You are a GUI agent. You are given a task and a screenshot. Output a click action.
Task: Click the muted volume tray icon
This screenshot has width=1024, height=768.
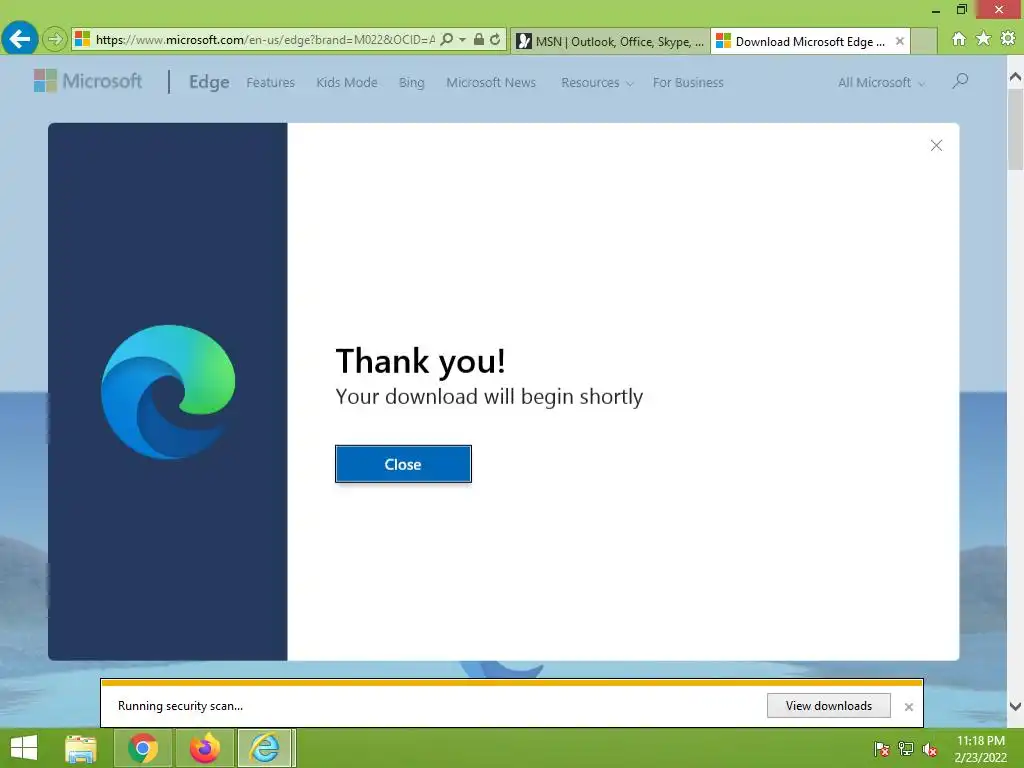pyautogui.click(x=930, y=749)
